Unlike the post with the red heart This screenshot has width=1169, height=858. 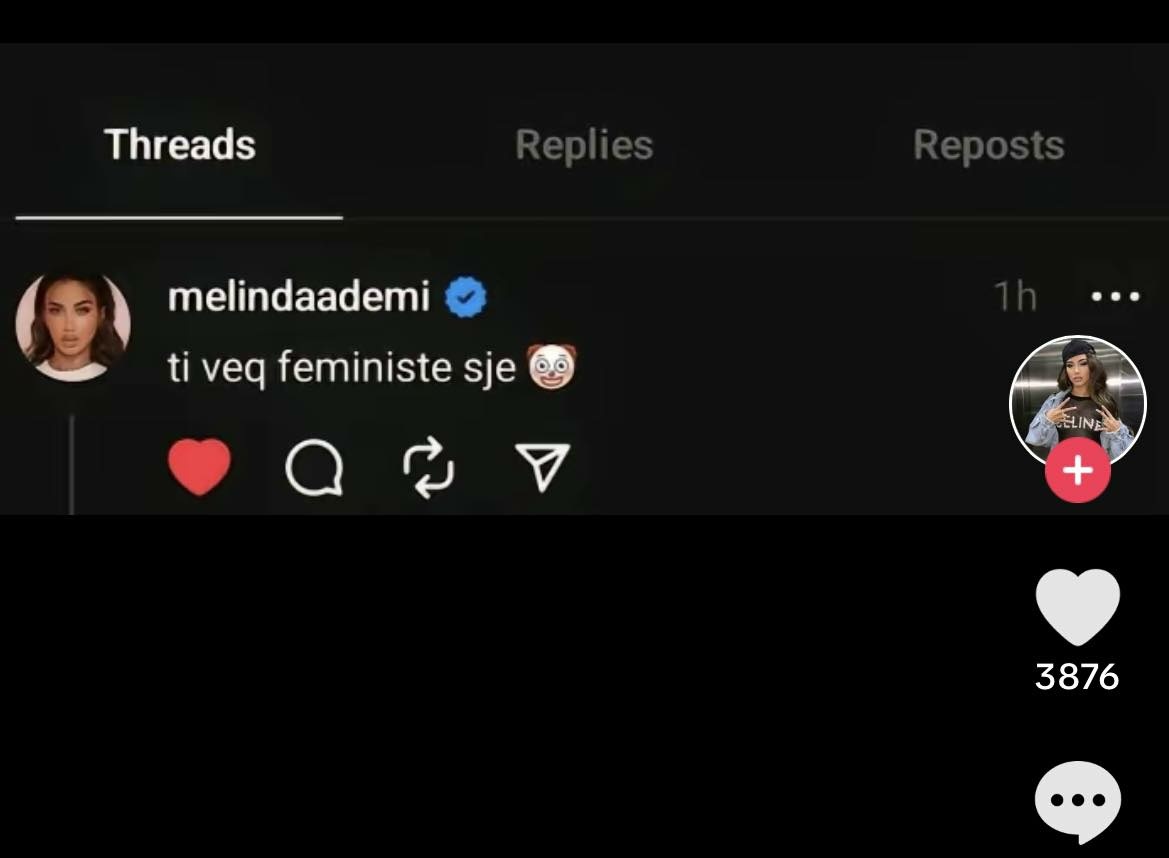tap(199, 467)
